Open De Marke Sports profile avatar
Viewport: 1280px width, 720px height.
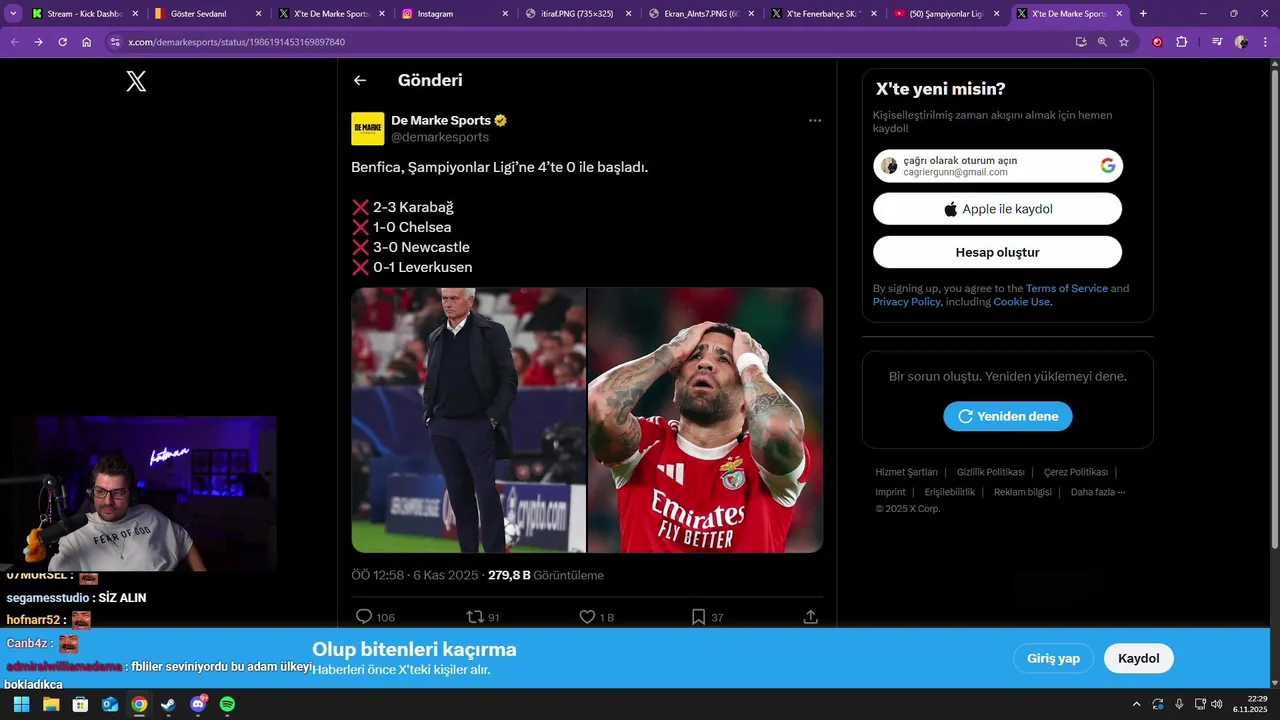tap(368, 128)
